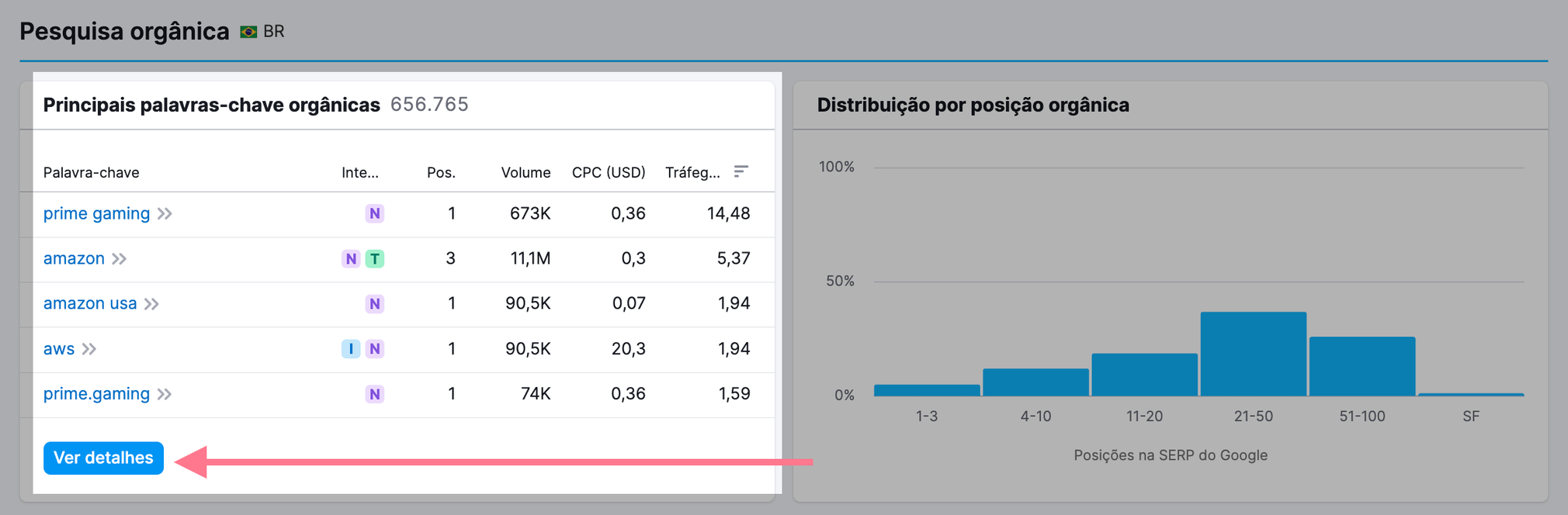Click the Pesquisa orgânica section title
The width and height of the screenshot is (1568, 515).
coord(124,31)
